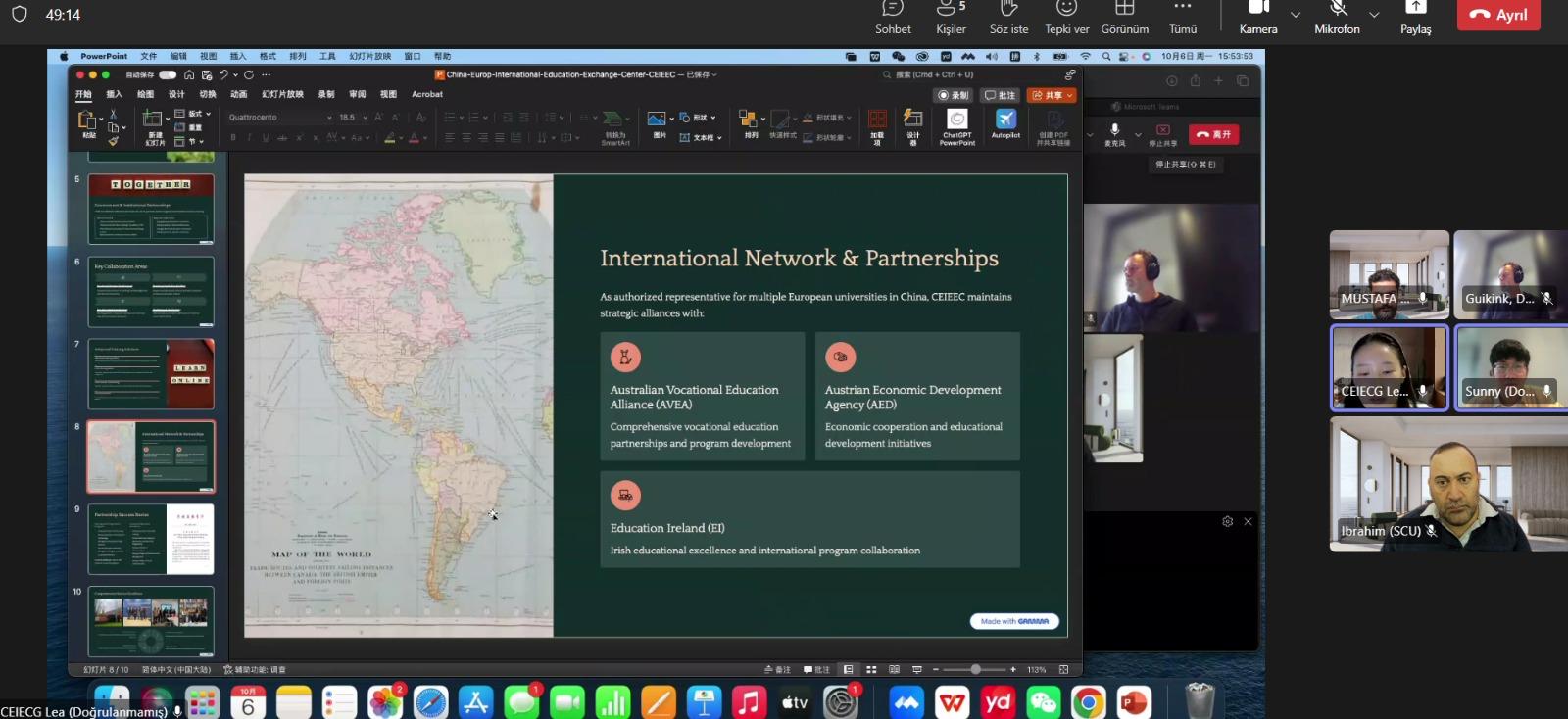Screen dimensions: 1568x719
Task: Open the Görünüm view layout options
Action: (1124, 18)
